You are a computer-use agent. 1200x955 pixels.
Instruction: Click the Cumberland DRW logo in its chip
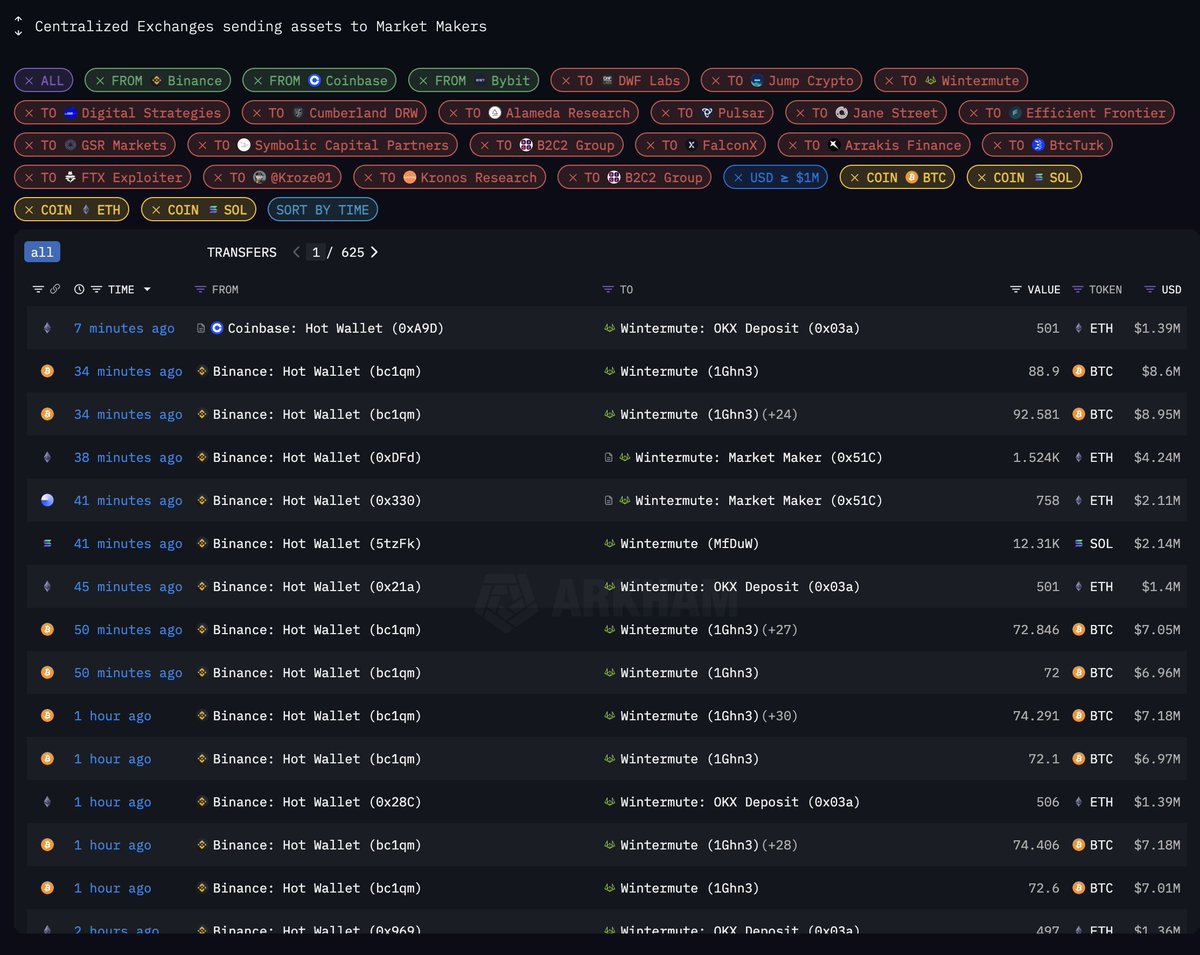[297, 113]
